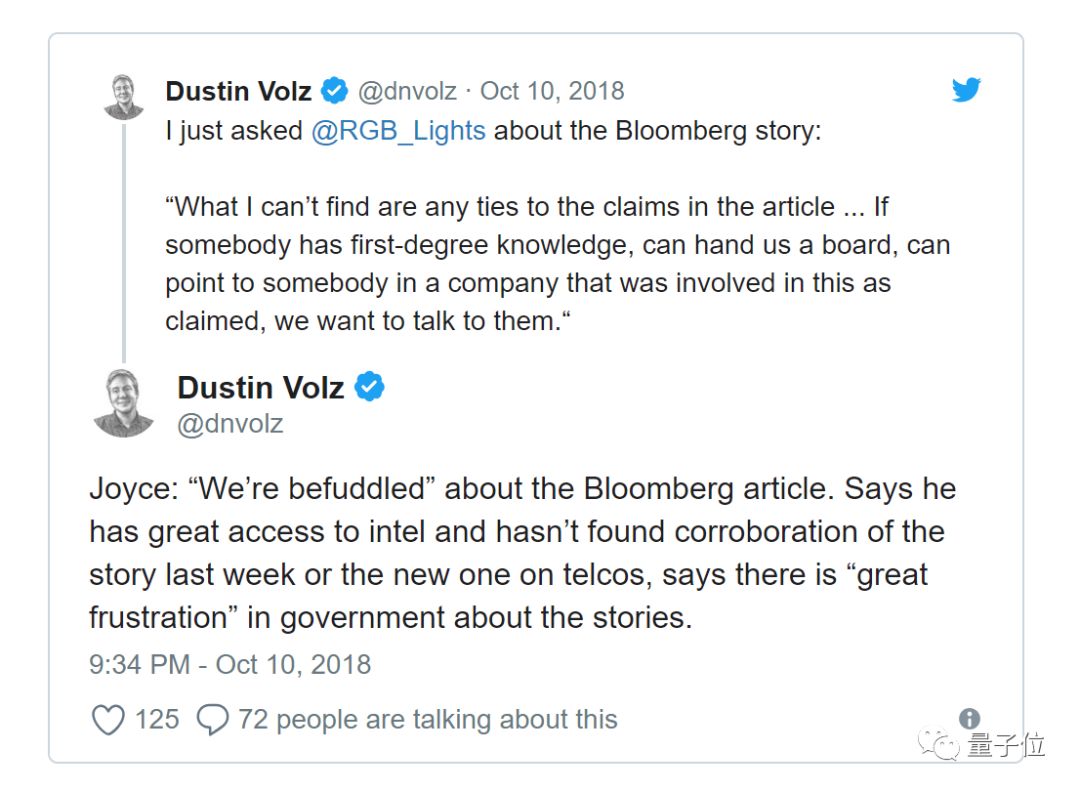This screenshot has width=1080, height=792.
Task: Open small Dustin Volz avatar in parent tweet
Action: [x=124, y=97]
